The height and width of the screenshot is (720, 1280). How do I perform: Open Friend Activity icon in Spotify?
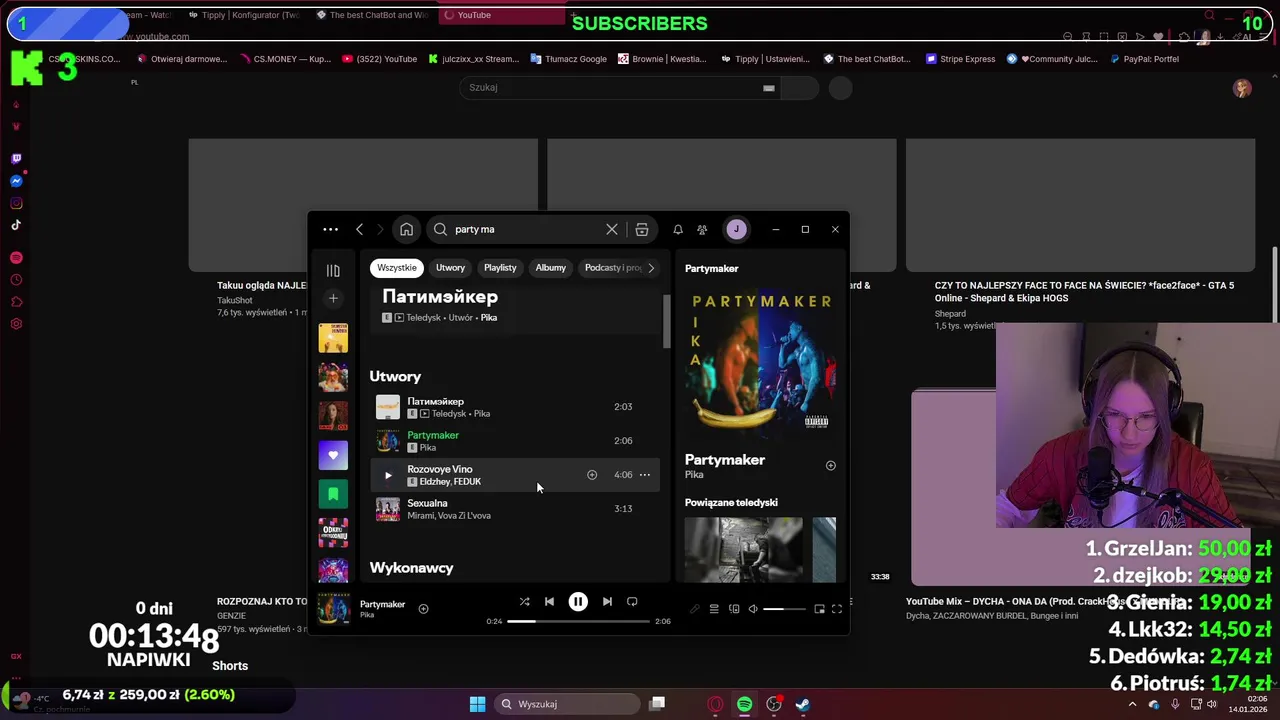pyautogui.click(x=702, y=229)
